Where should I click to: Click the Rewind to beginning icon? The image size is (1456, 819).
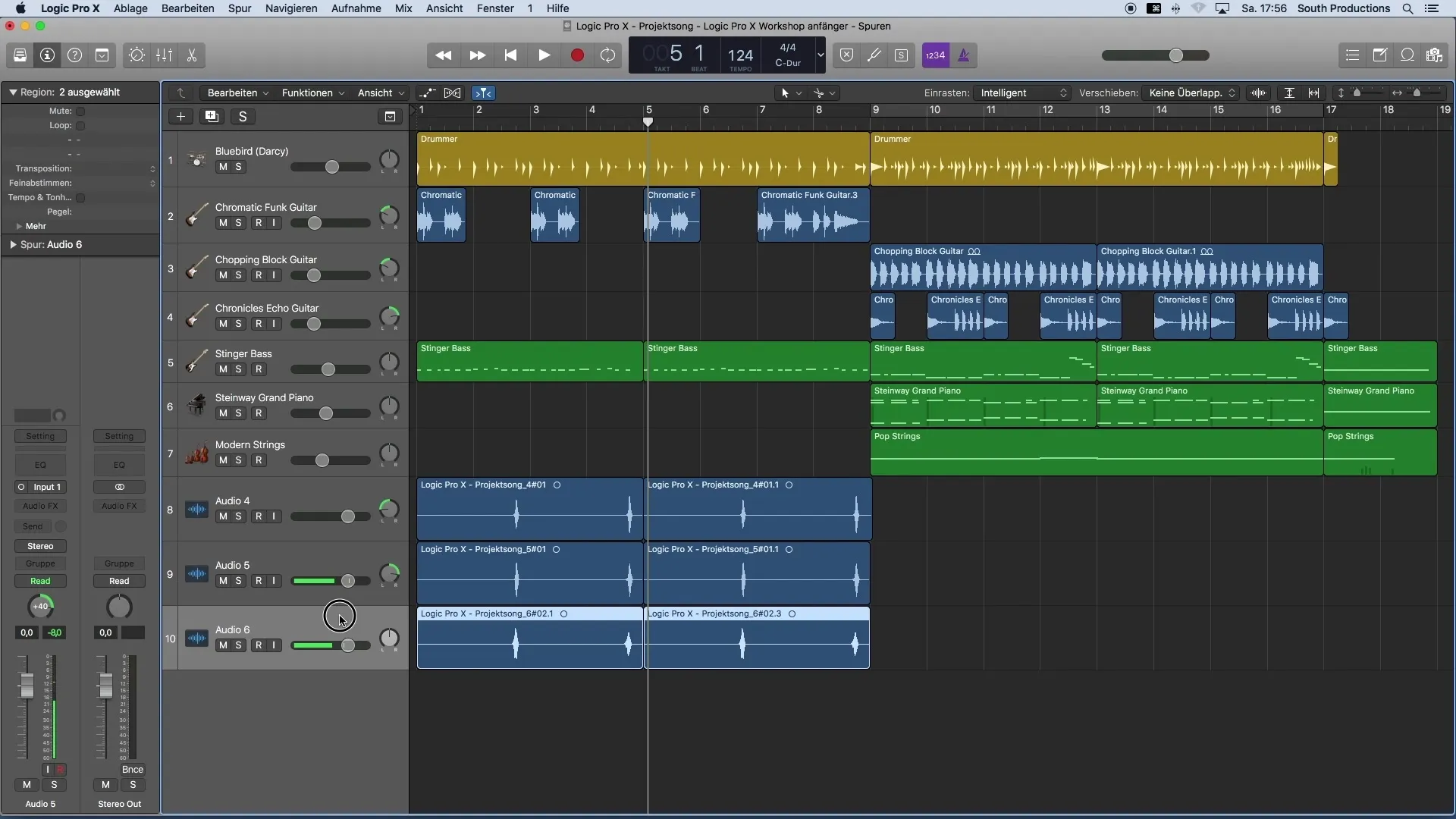pyautogui.click(x=510, y=55)
